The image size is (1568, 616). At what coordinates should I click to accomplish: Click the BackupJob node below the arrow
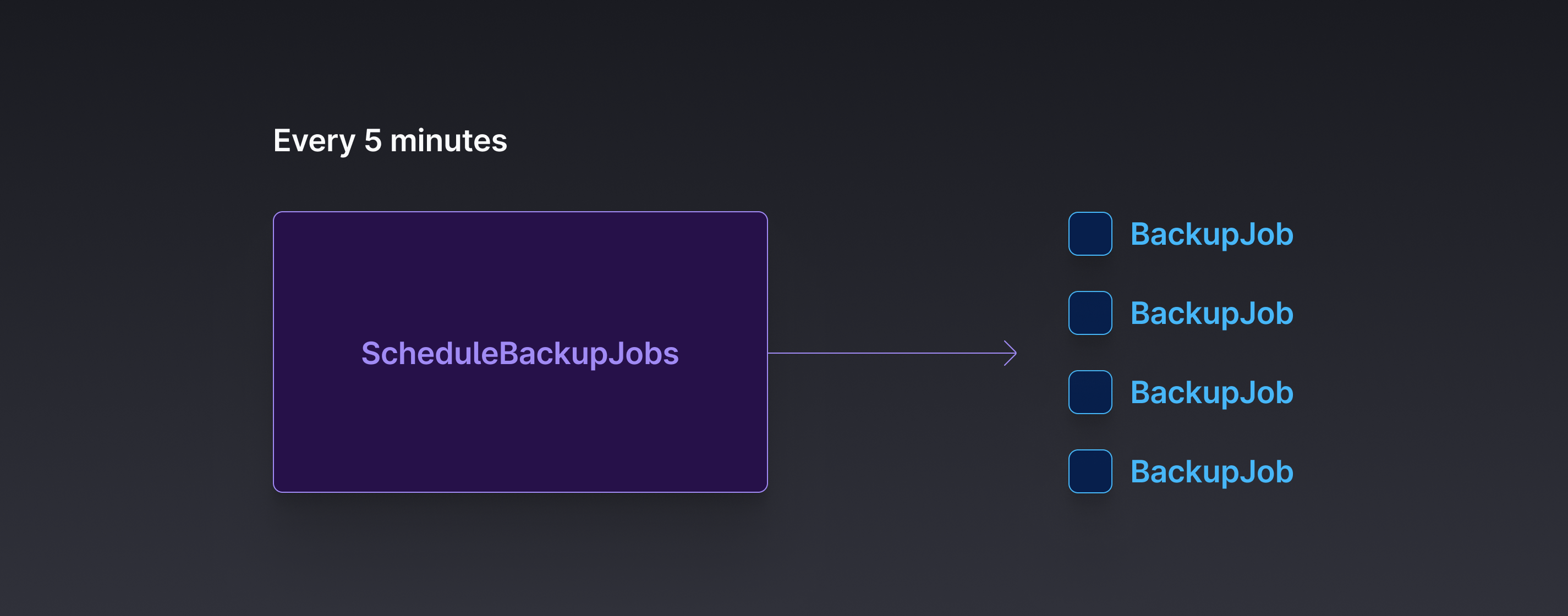pyautogui.click(x=1089, y=393)
